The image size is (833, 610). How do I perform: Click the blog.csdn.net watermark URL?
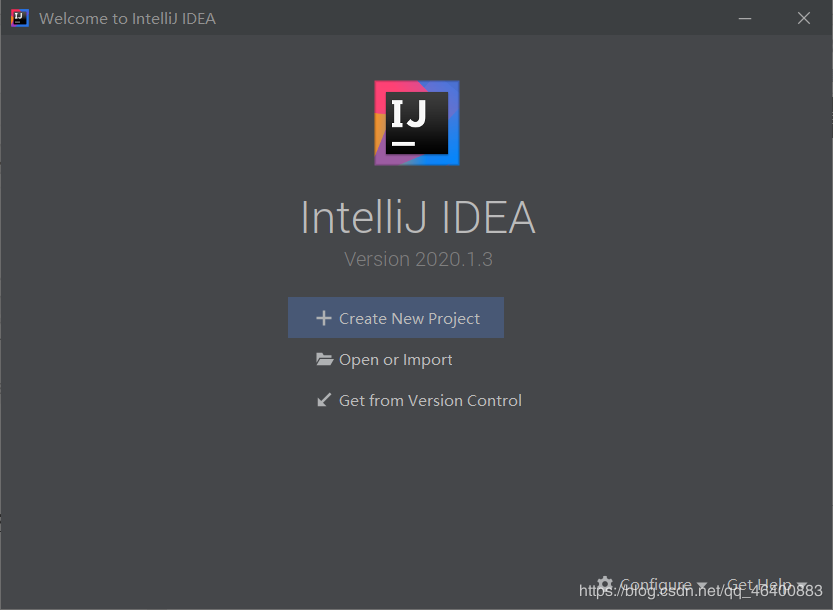pos(700,592)
